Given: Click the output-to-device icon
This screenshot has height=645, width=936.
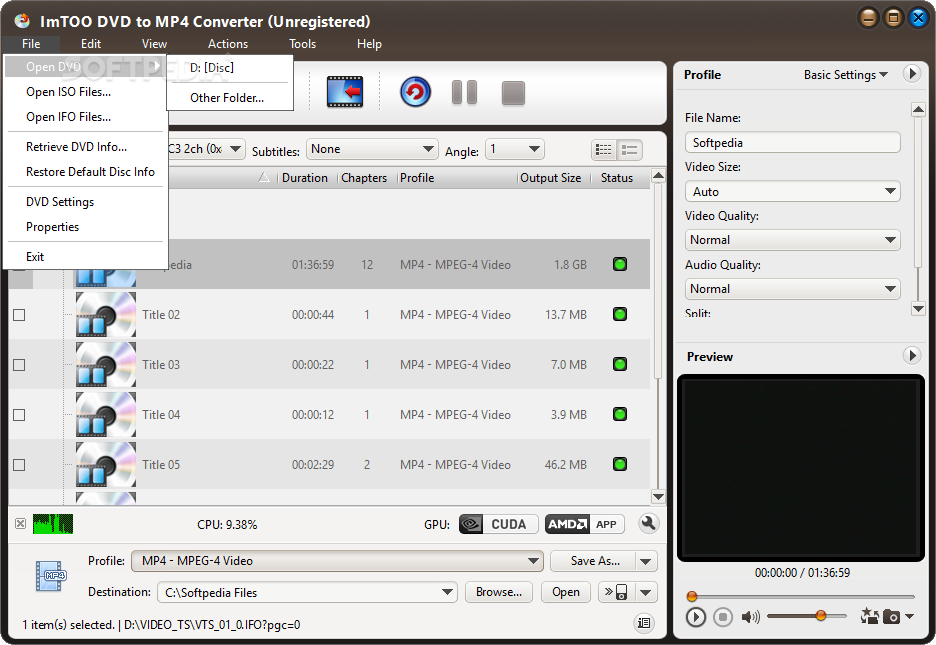Looking at the screenshot, I should [616, 592].
